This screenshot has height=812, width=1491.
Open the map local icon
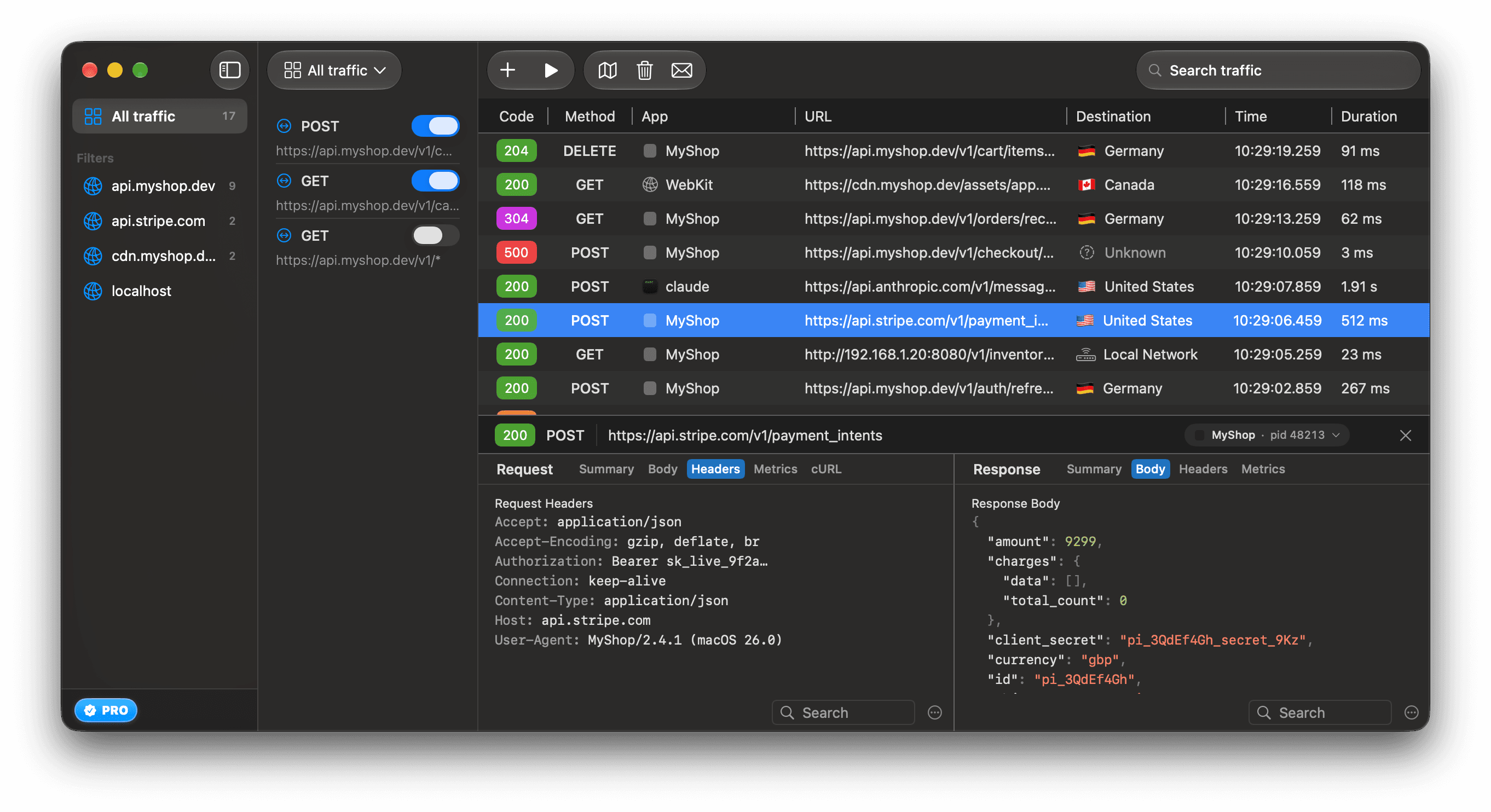[x=607, y=70]
